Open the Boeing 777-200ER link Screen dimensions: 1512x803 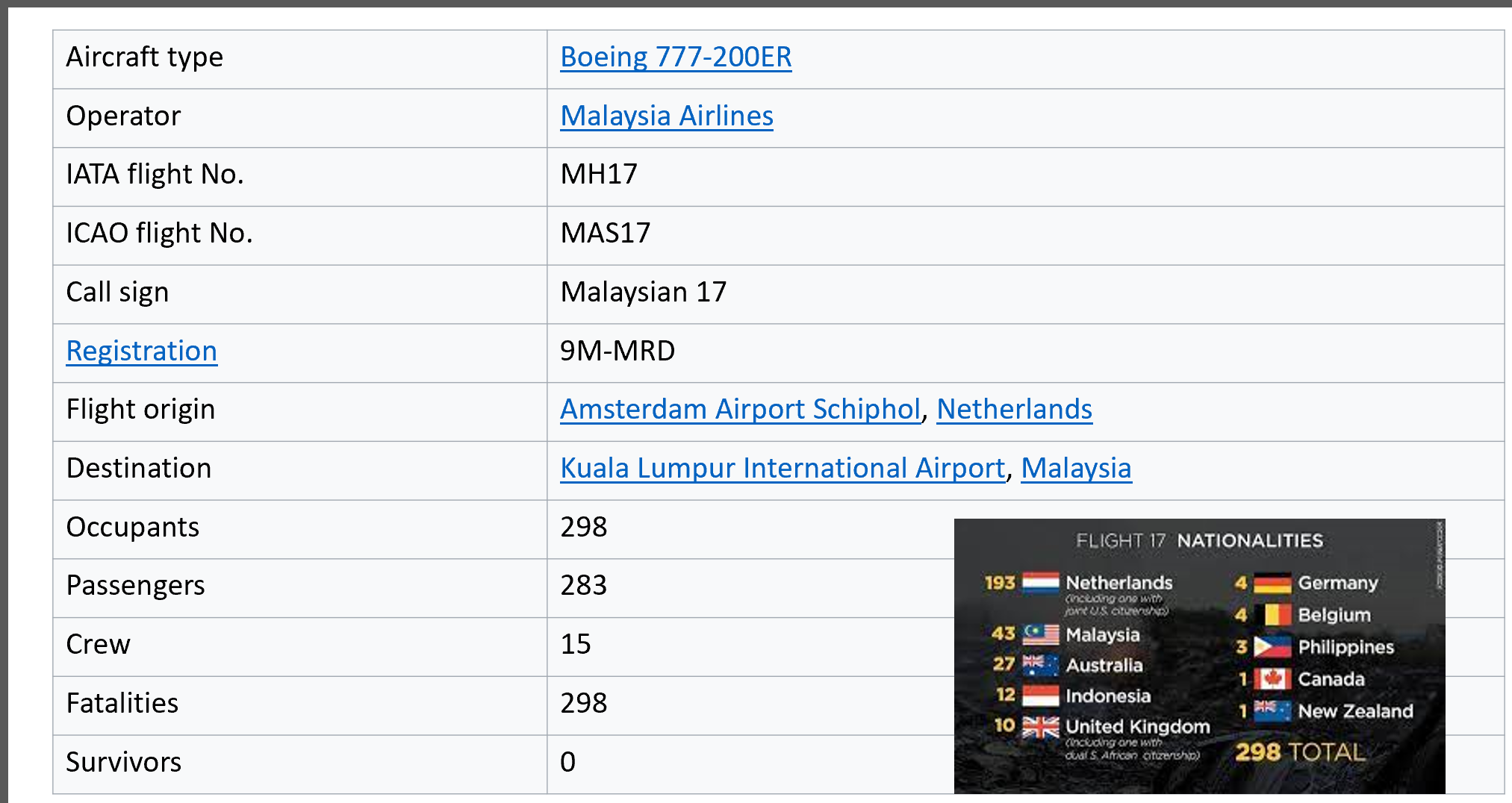pyautogui.click(x=675, y=57)
